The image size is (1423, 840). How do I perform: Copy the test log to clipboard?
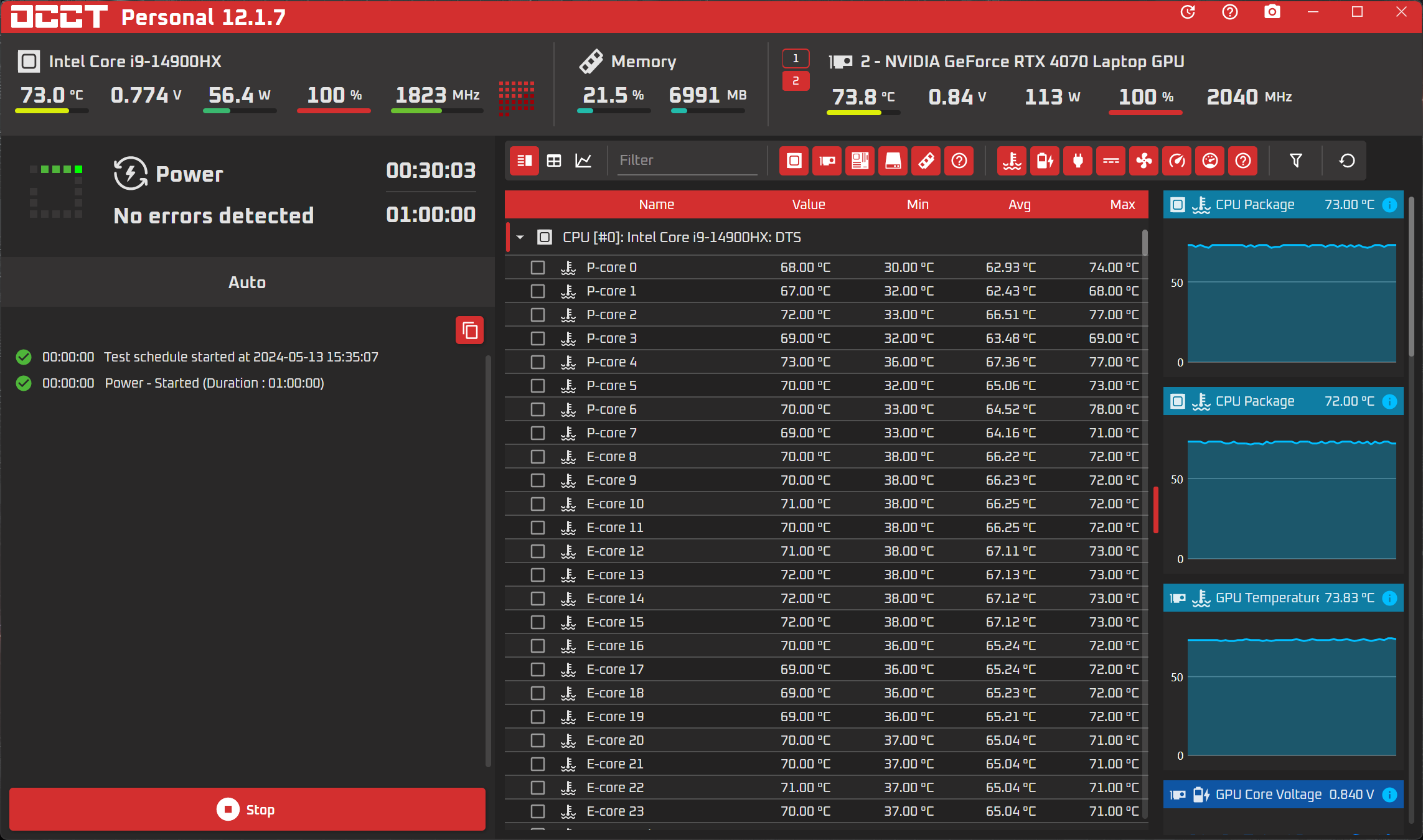click(470, 330)
